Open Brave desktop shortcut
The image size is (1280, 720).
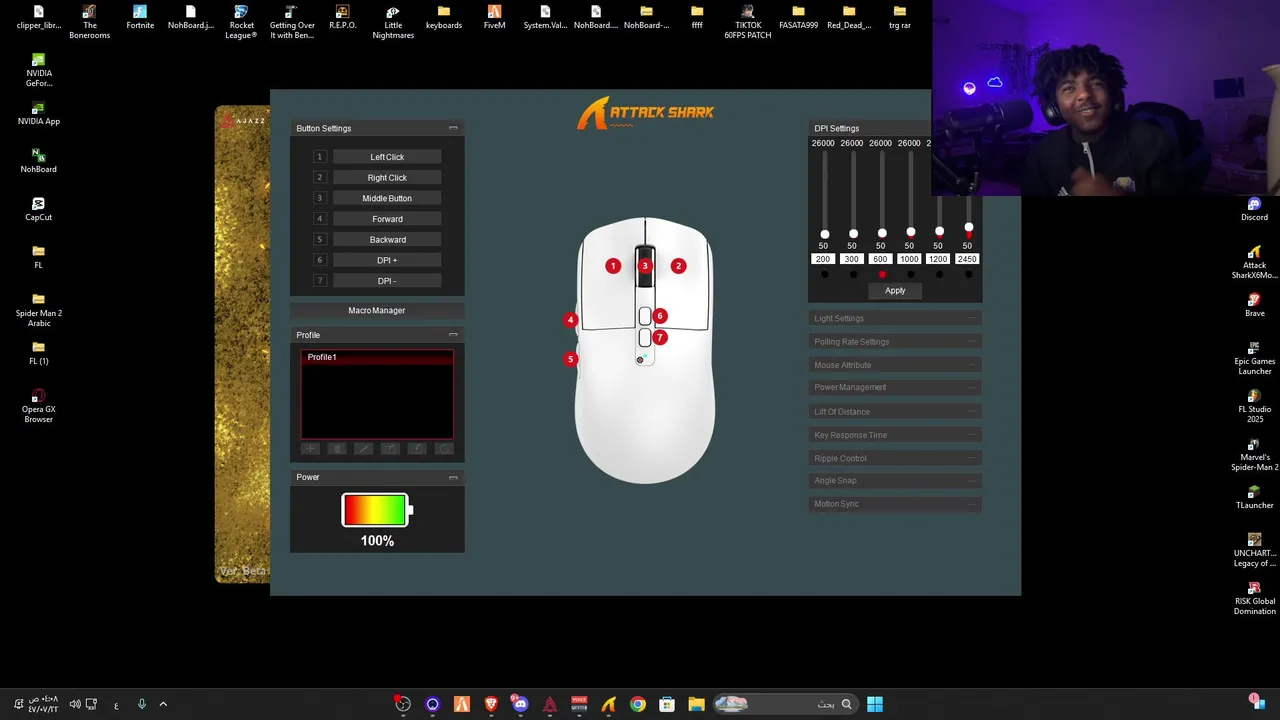click(1254, 305)
